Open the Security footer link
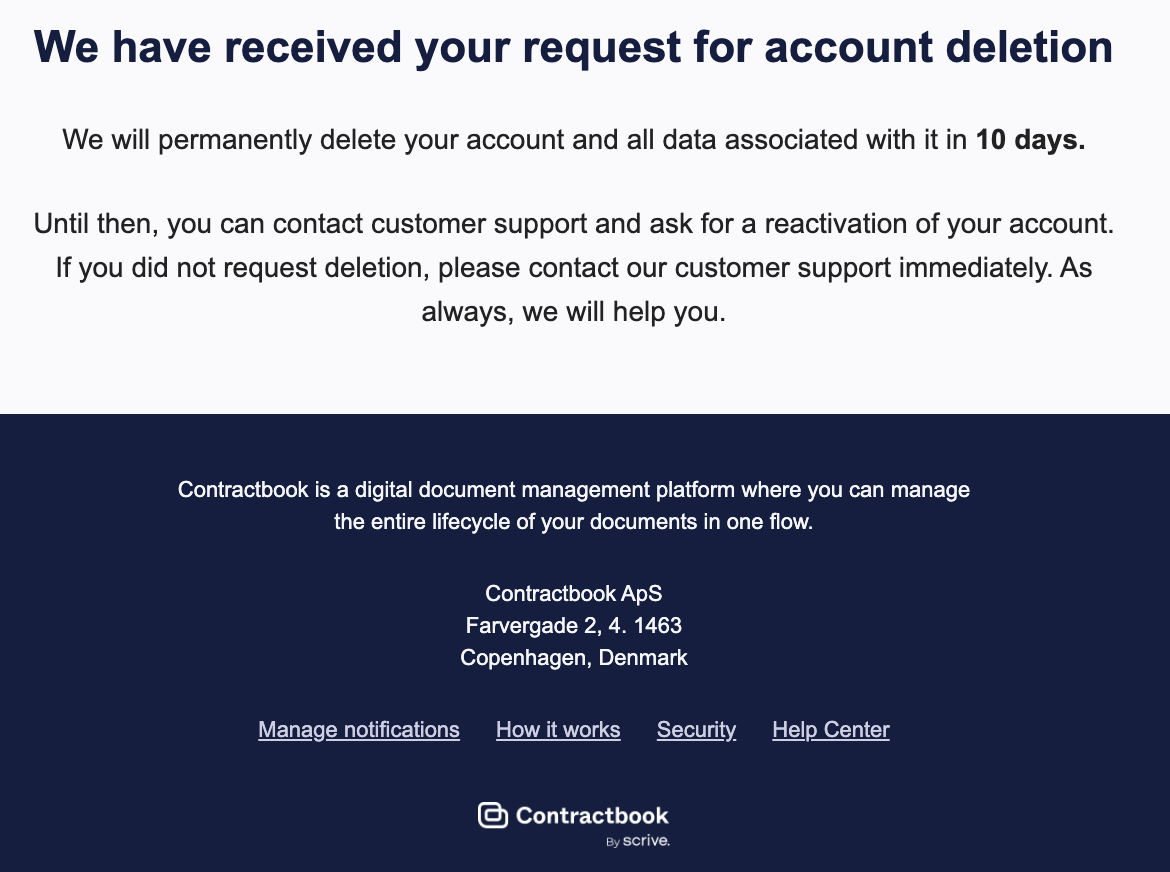This screenshot has width=1170, height=872. 696,730
